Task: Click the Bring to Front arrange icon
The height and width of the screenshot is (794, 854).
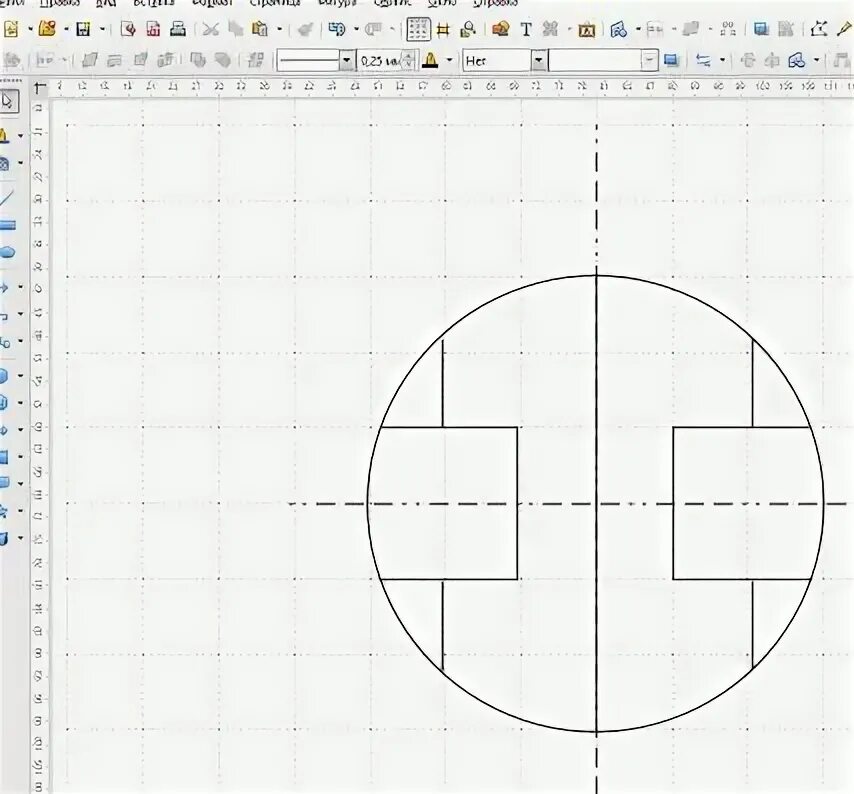Action: [89, 60]
